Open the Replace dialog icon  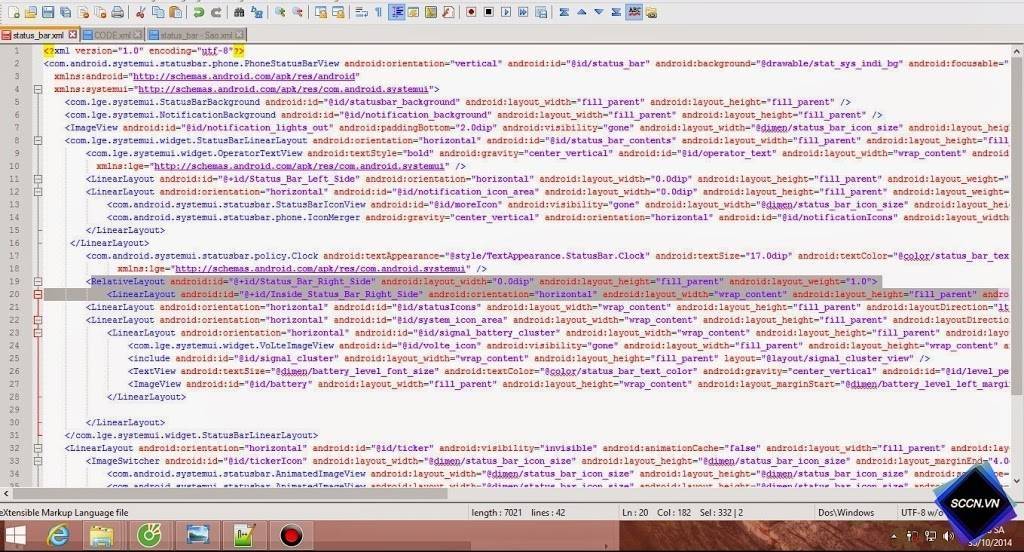[257, 12]
